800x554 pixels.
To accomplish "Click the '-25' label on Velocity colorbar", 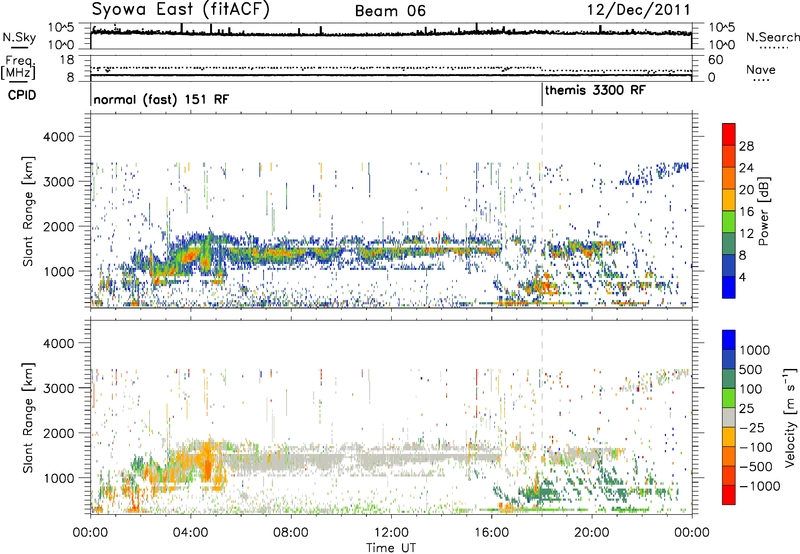I will click(x=753, y=427).
